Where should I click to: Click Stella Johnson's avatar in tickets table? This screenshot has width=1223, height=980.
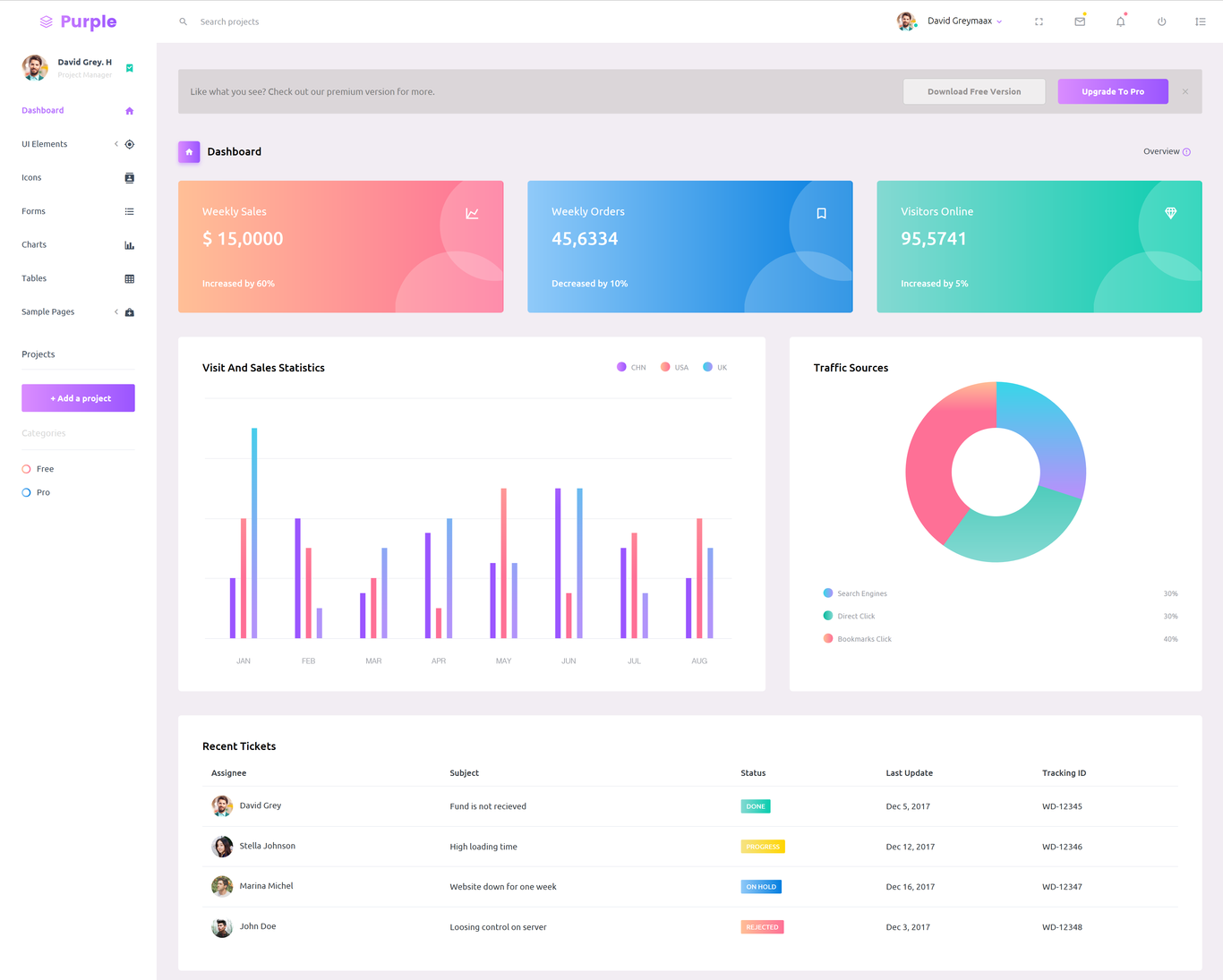pos(222,846)
